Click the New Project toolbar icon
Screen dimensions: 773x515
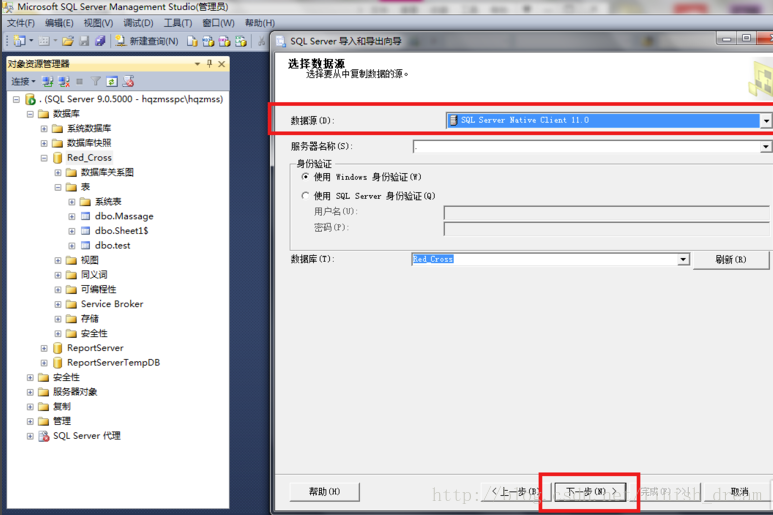[x=20, y=41]
